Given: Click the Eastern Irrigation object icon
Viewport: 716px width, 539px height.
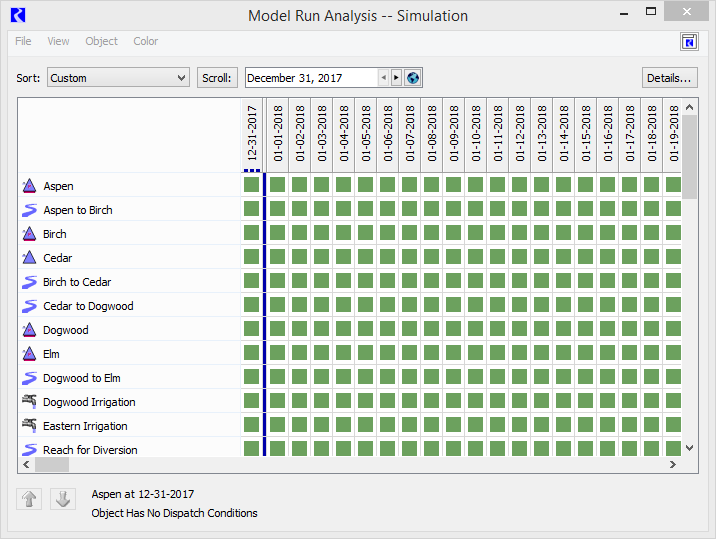Looking at the screenshot, I should coord(29,426).
